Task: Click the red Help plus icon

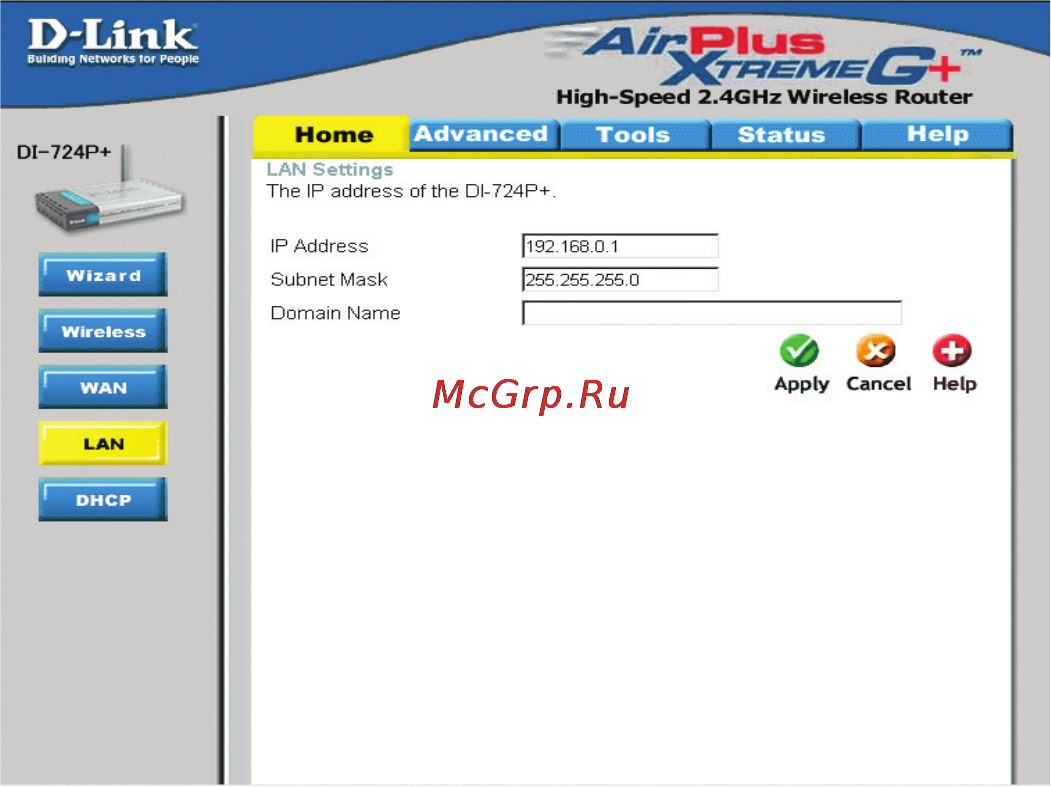Action: 952,350
